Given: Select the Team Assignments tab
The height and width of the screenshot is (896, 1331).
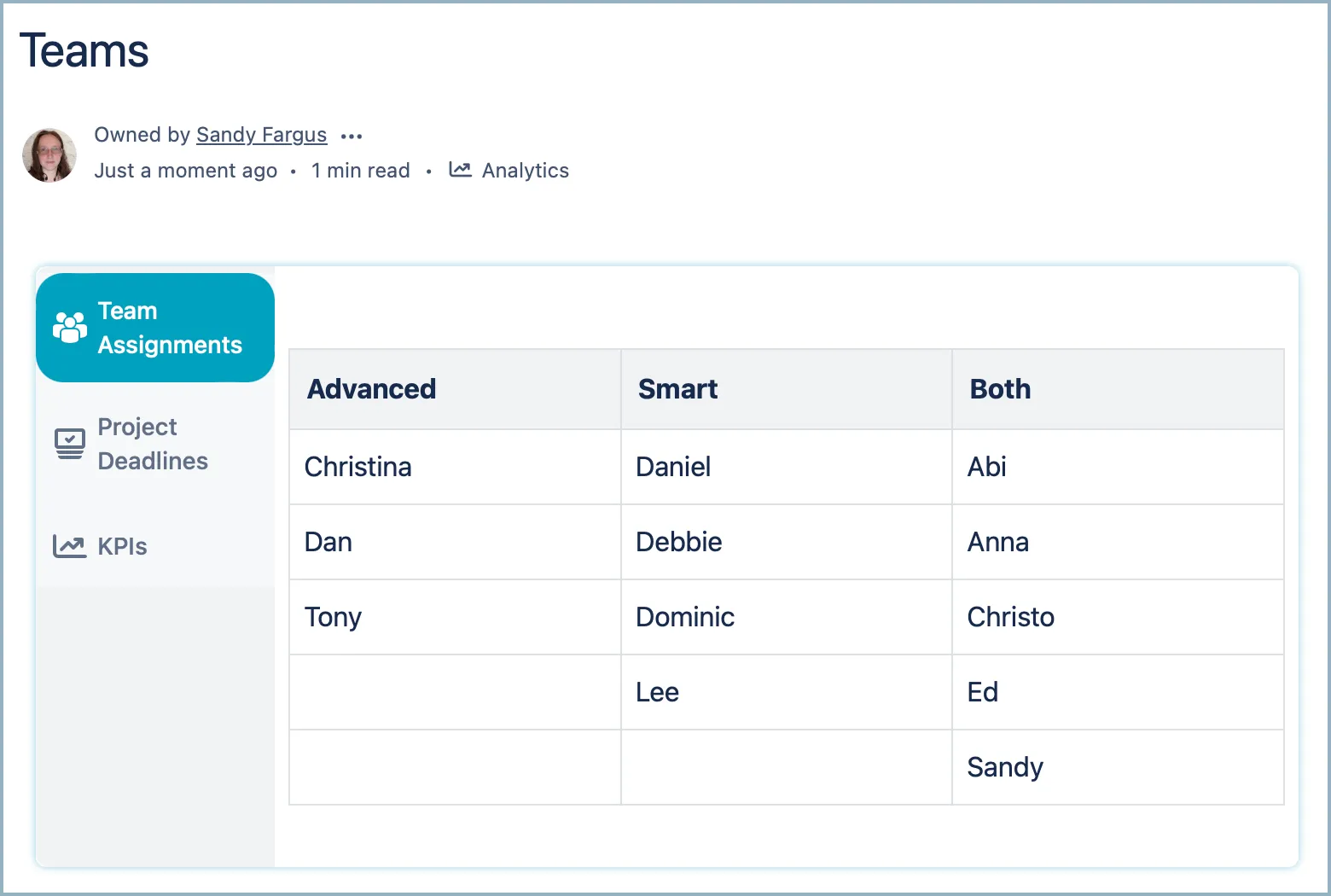Looking at the screenshot, I should coord(155,328).
